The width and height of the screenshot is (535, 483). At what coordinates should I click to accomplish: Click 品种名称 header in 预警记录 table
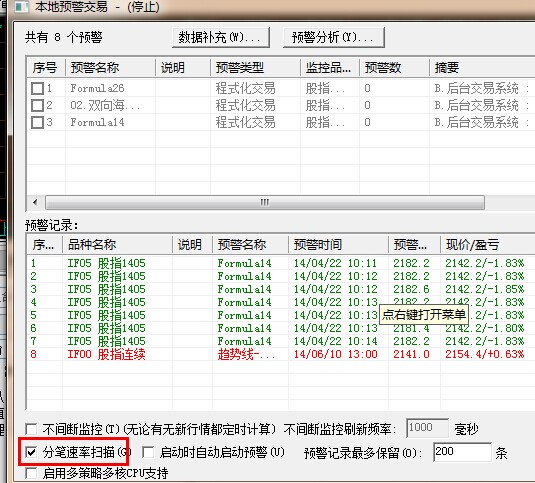(117, 245)
